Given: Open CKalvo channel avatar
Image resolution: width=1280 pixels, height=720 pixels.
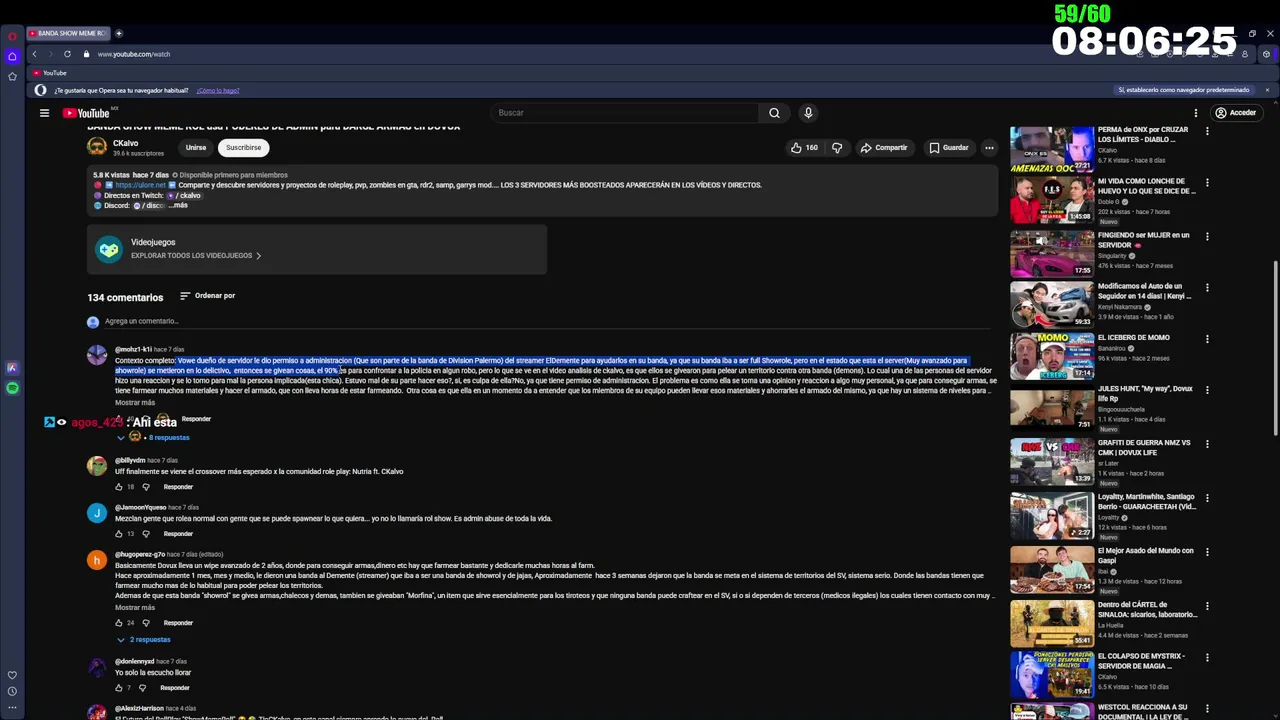Looking at the screenshot, I should click(x=97, y=147).
